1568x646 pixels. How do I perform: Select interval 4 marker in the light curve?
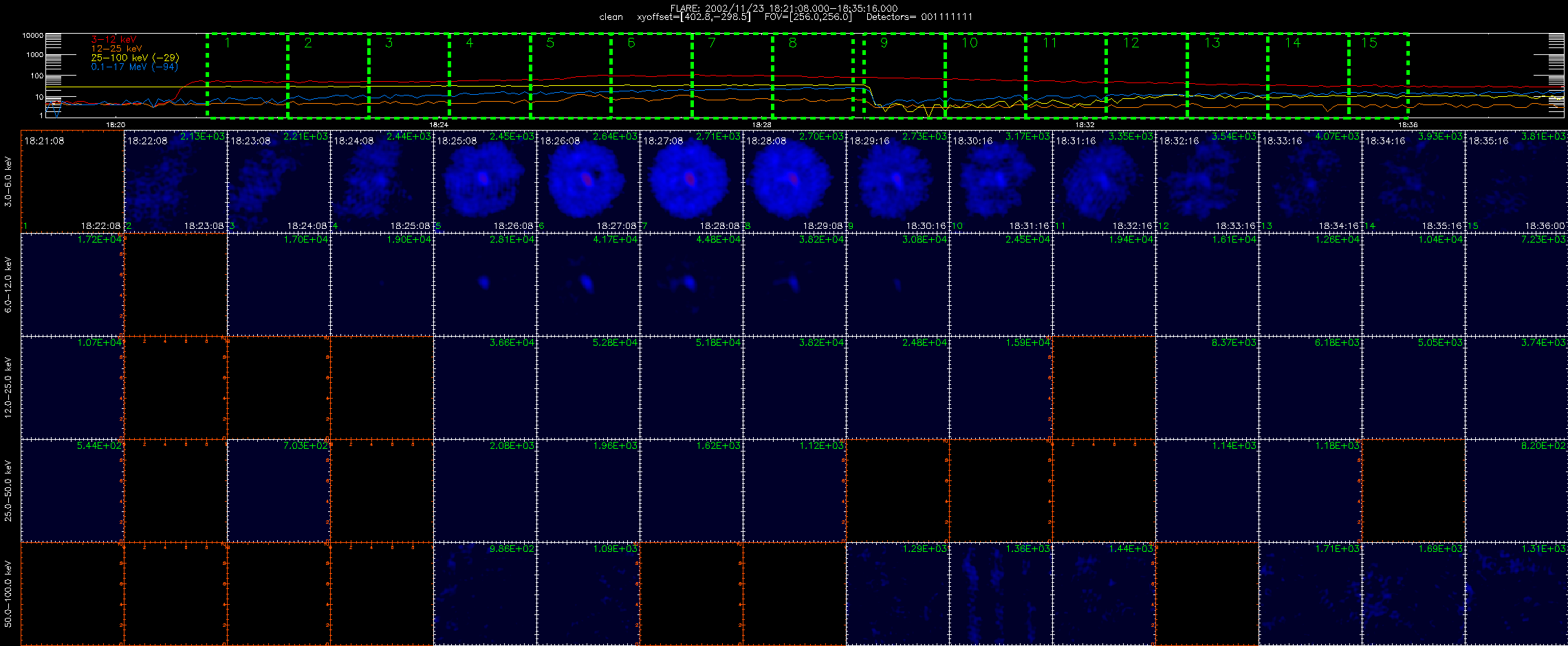(470, 43)
